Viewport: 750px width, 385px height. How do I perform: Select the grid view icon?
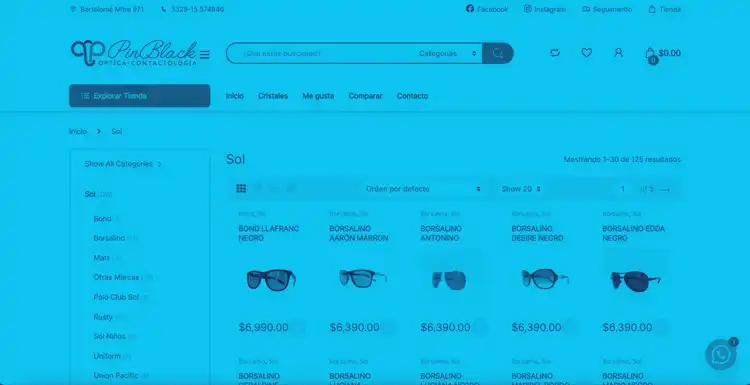pyautogui.click(x=241, y=188)
